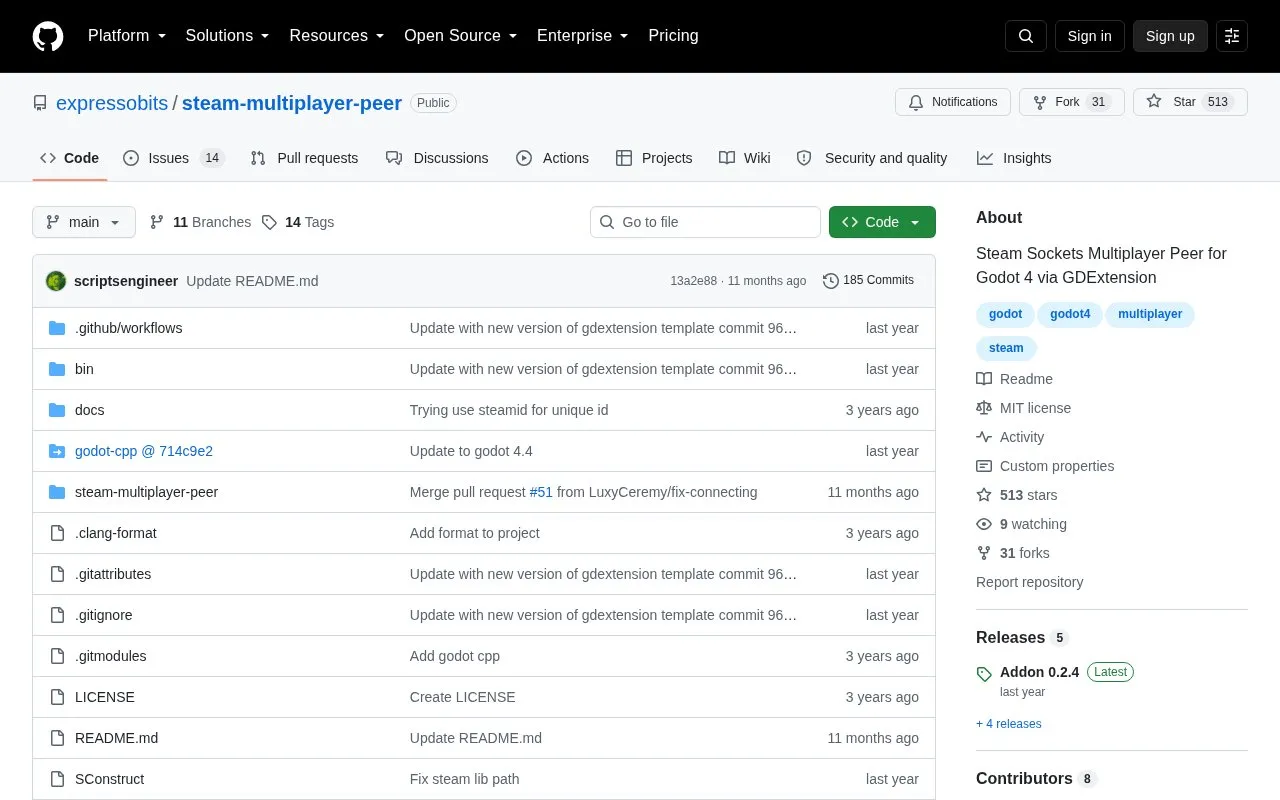Expand the Solutions menu
The height and width of the screenshot is (800, 1280).
point(228,36)
